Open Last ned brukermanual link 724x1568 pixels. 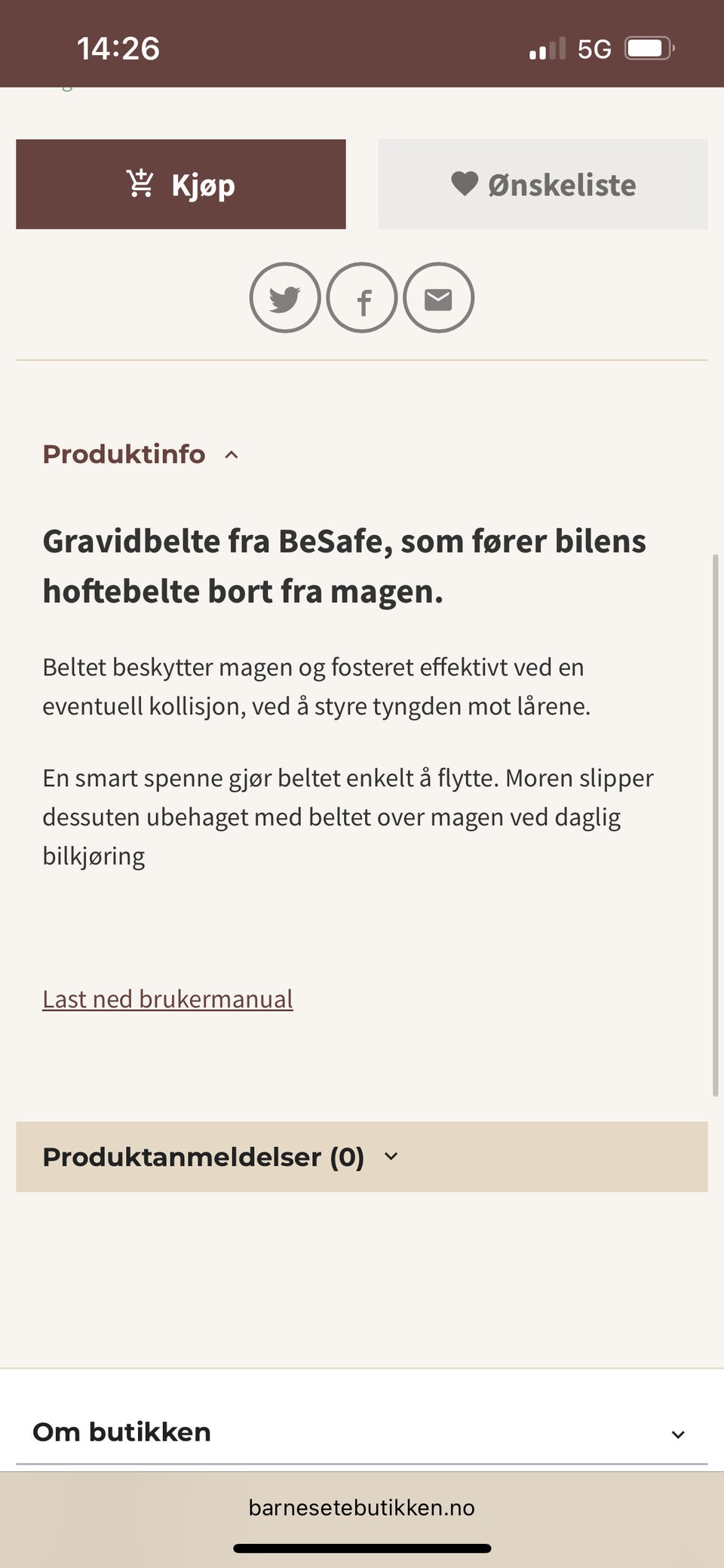[x=167, y=998]
